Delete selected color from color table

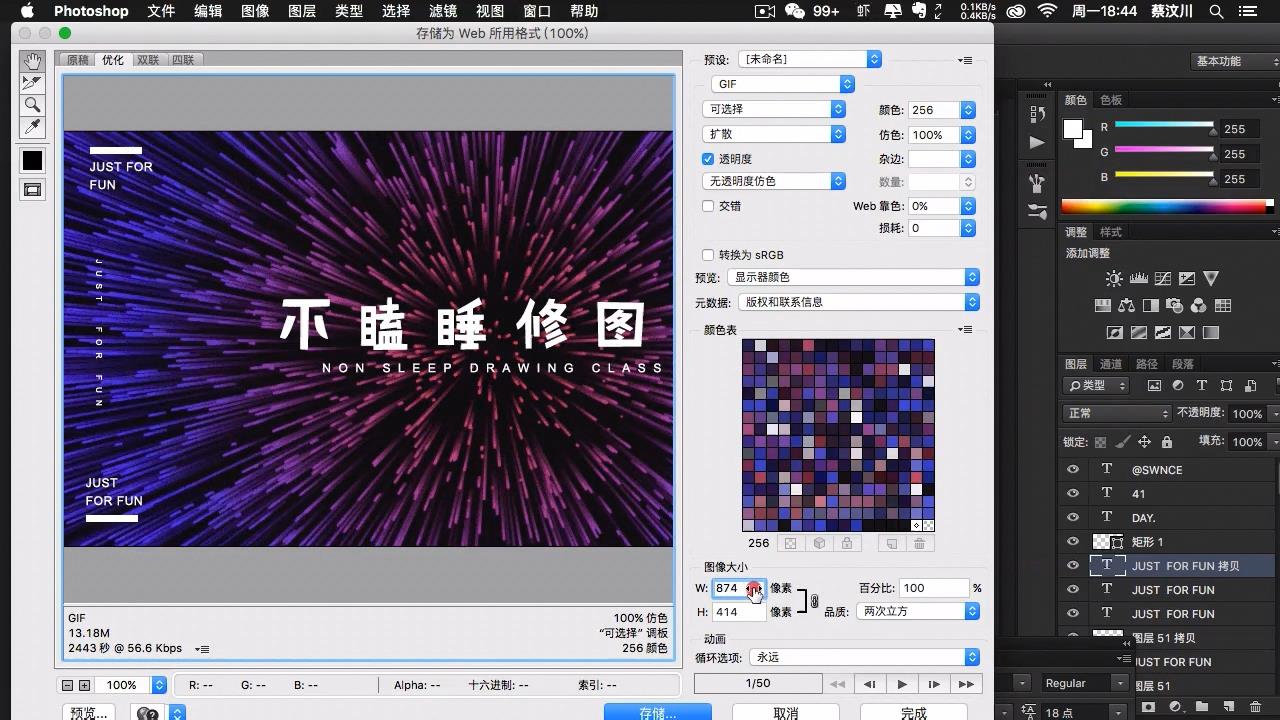919,543
